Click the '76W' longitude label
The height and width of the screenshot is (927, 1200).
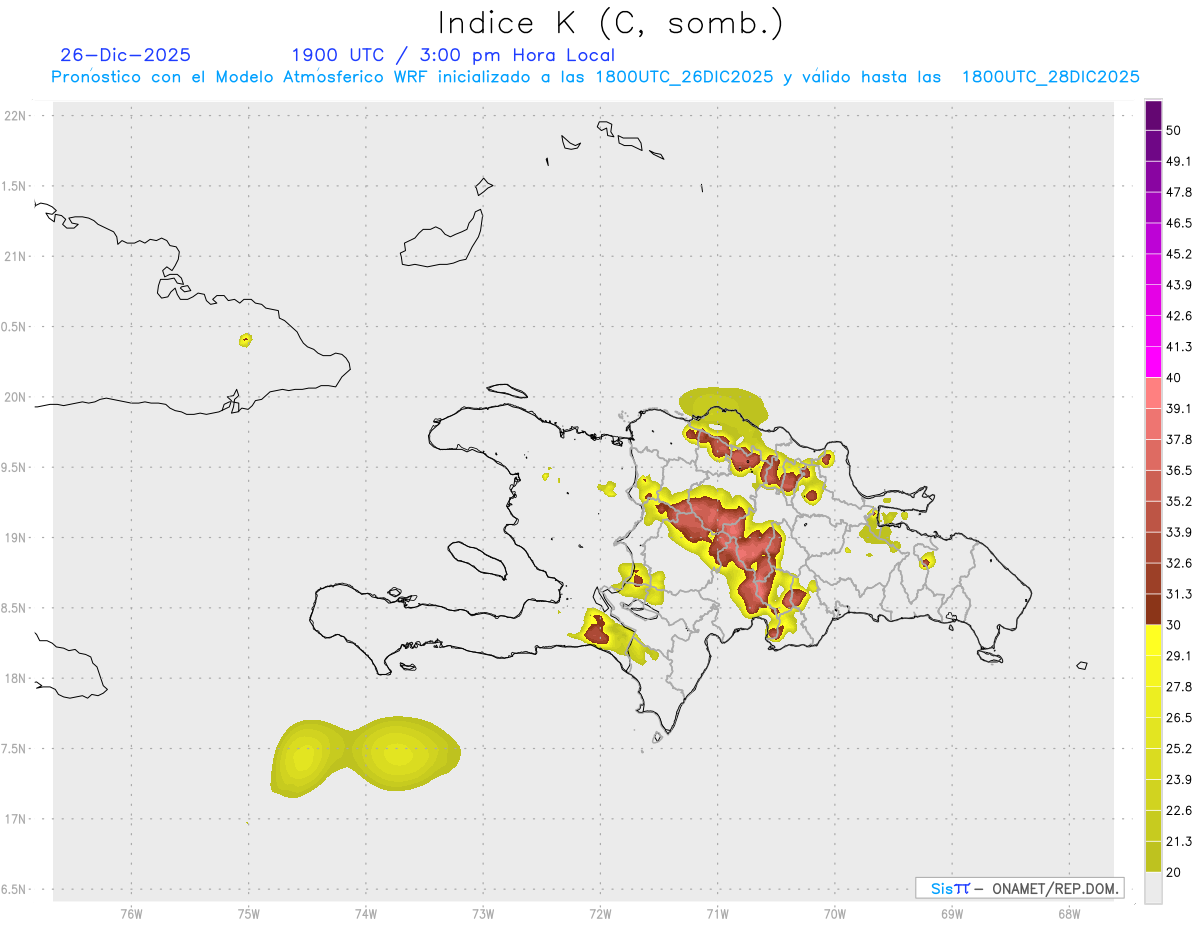coord(132,913)
